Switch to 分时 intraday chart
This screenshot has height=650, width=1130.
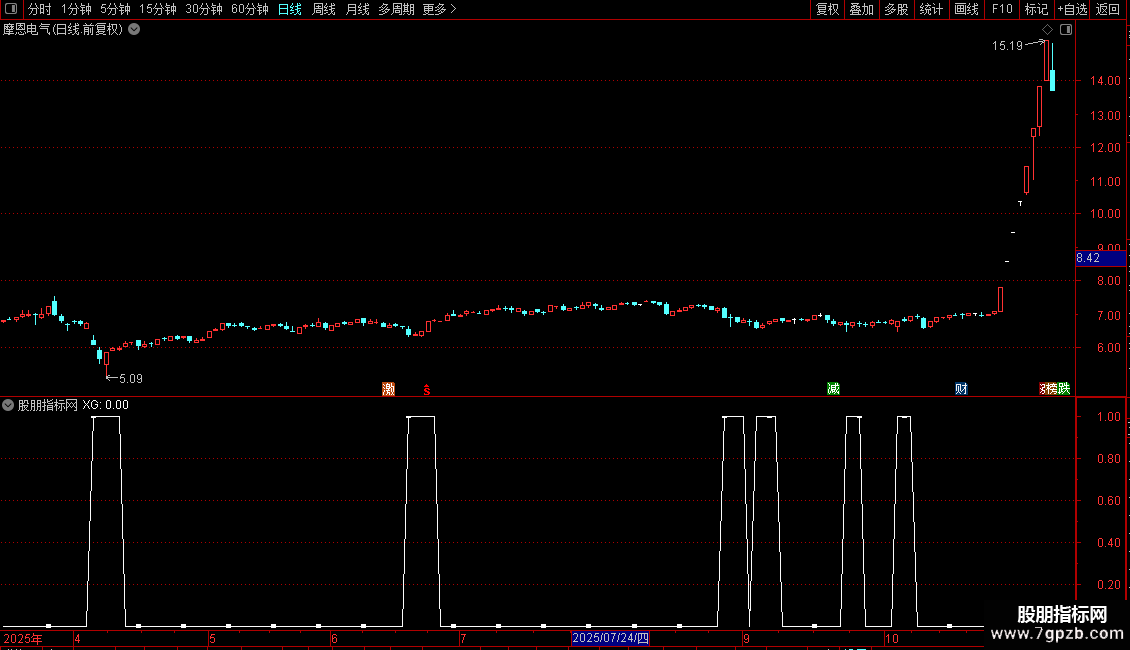[40, 9]
